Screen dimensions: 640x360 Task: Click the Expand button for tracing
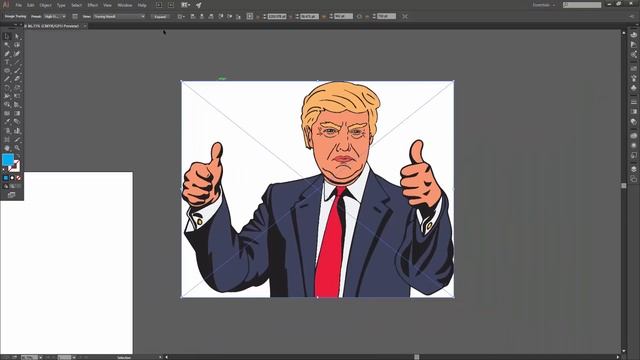click(160, 16)
